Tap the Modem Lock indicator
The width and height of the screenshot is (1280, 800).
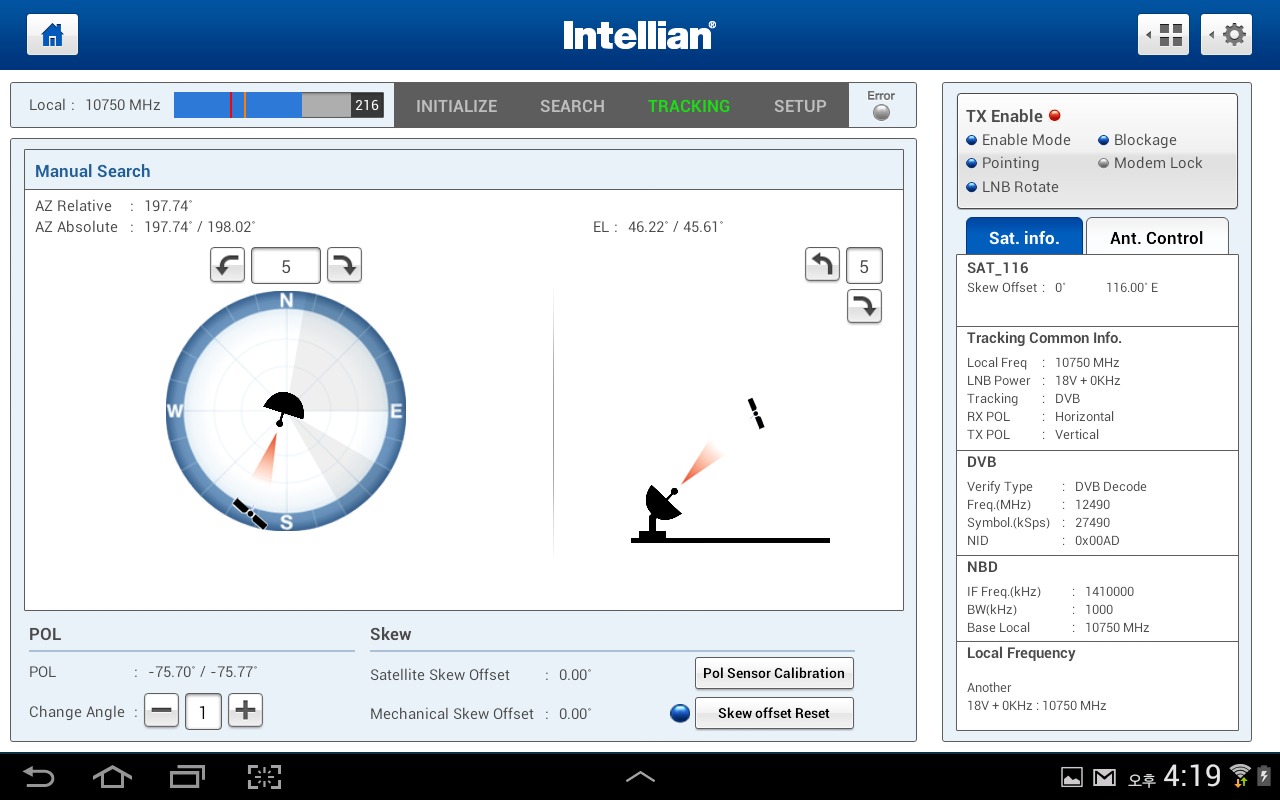(x=1104, y=164)
